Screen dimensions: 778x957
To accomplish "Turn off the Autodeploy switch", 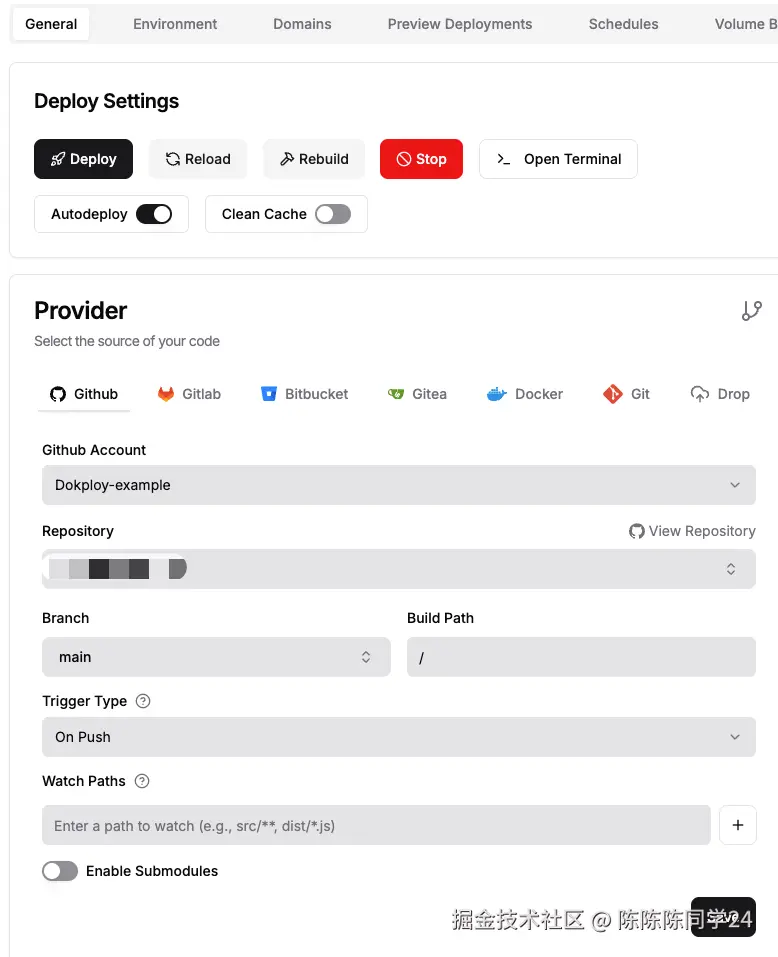I will point(154,214).
